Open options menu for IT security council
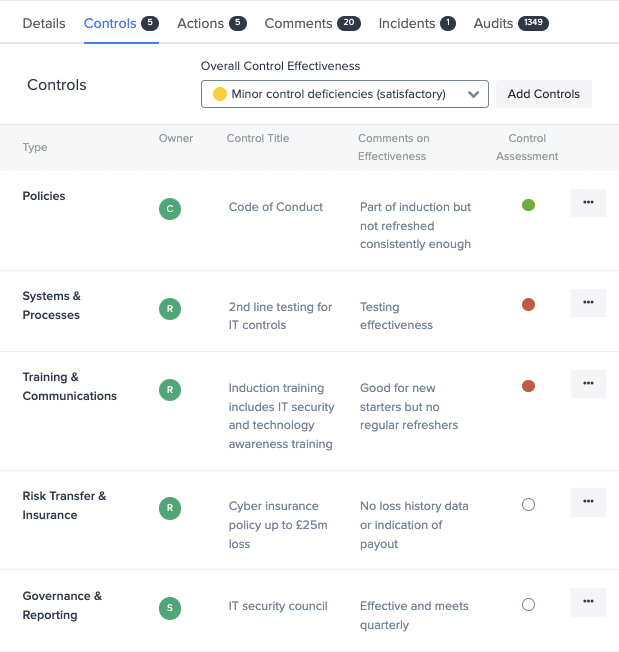619x652 pixels. [588, 602]
